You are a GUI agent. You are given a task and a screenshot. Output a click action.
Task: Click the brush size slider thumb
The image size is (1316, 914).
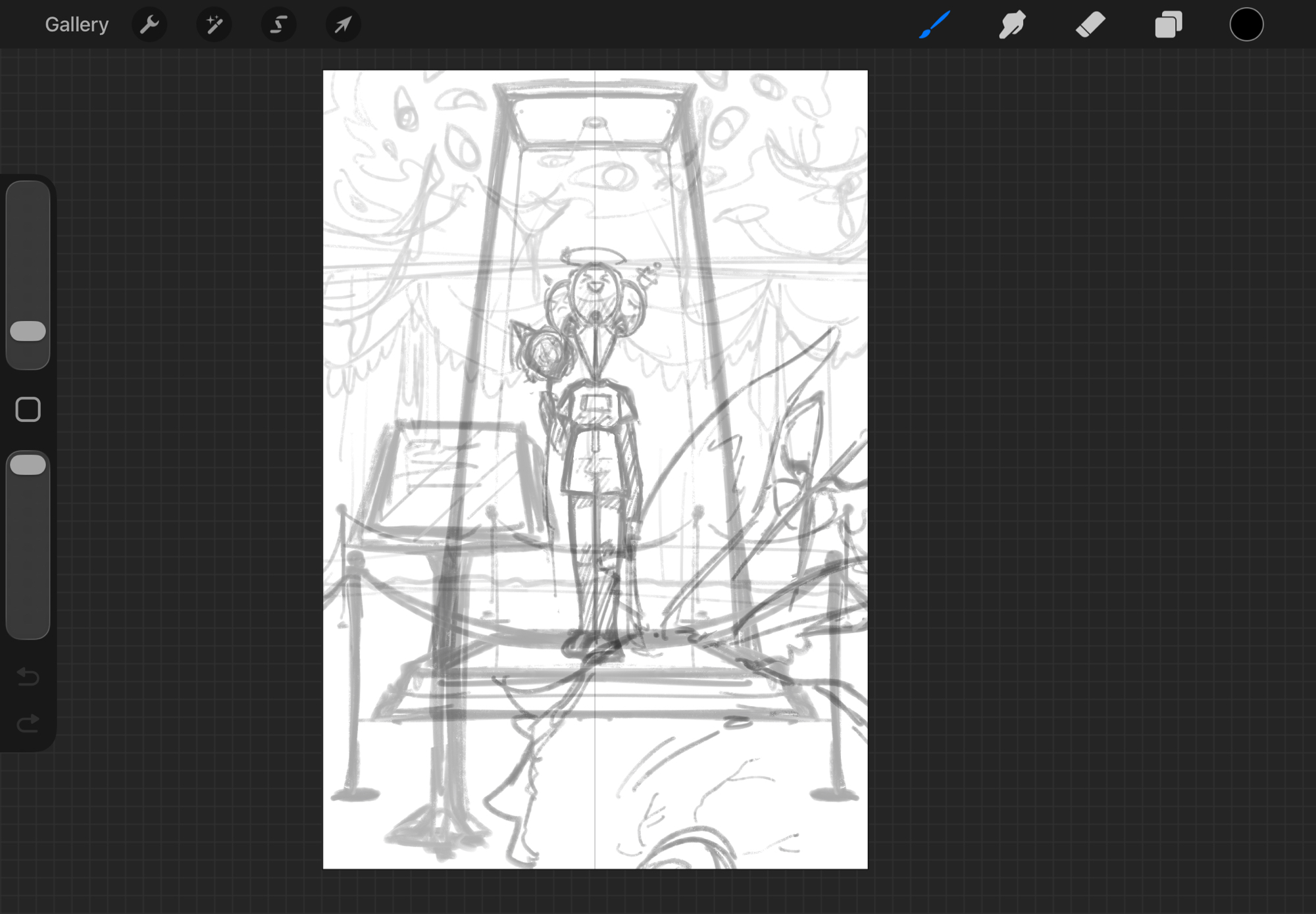28,331
